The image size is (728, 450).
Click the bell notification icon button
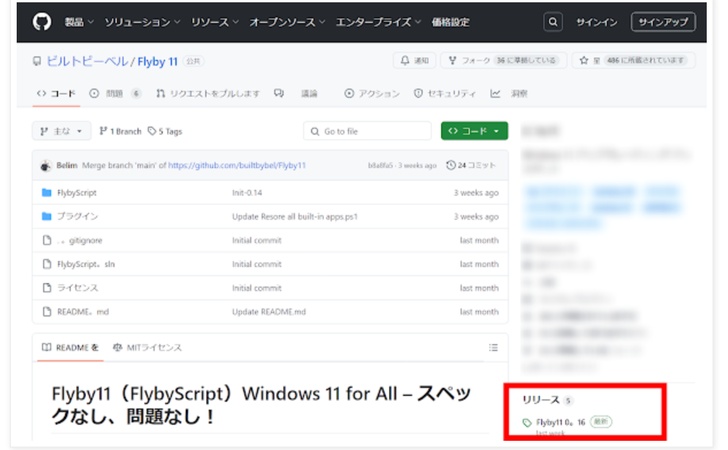pos(405,60)
